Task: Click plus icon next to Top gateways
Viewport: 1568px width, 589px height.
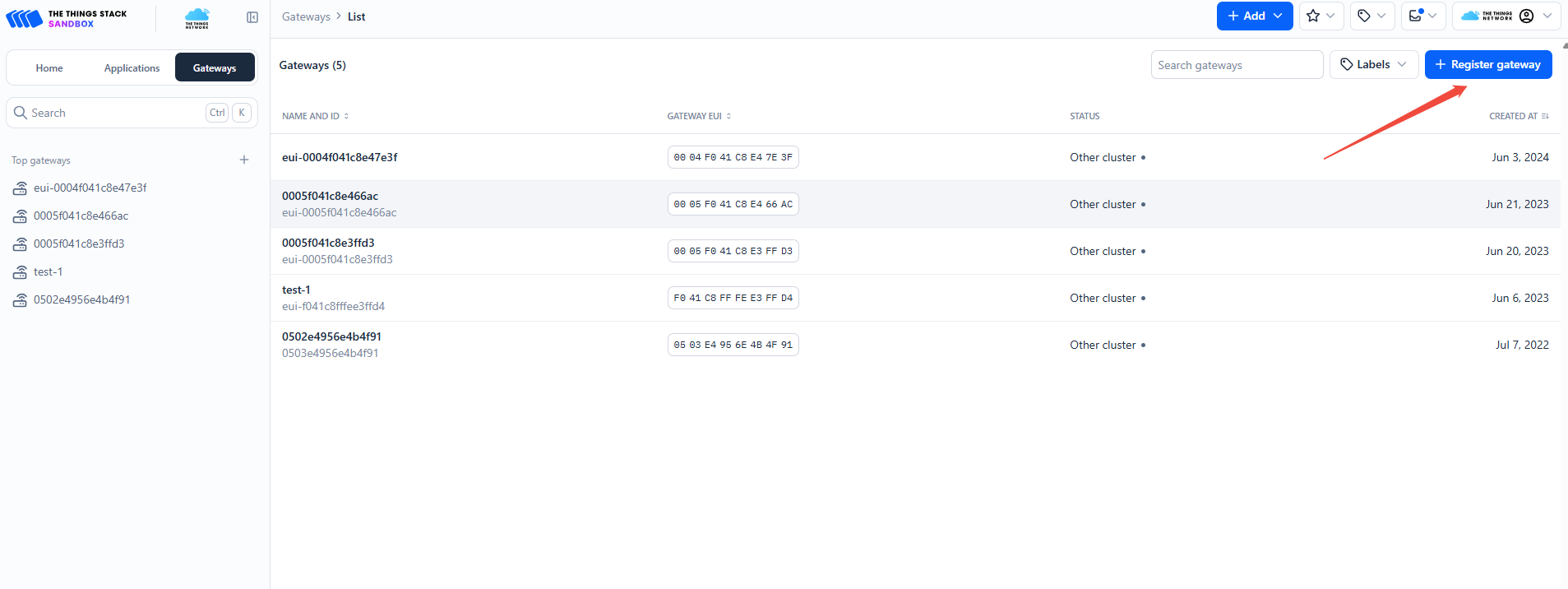Action: tap(244, 160)
